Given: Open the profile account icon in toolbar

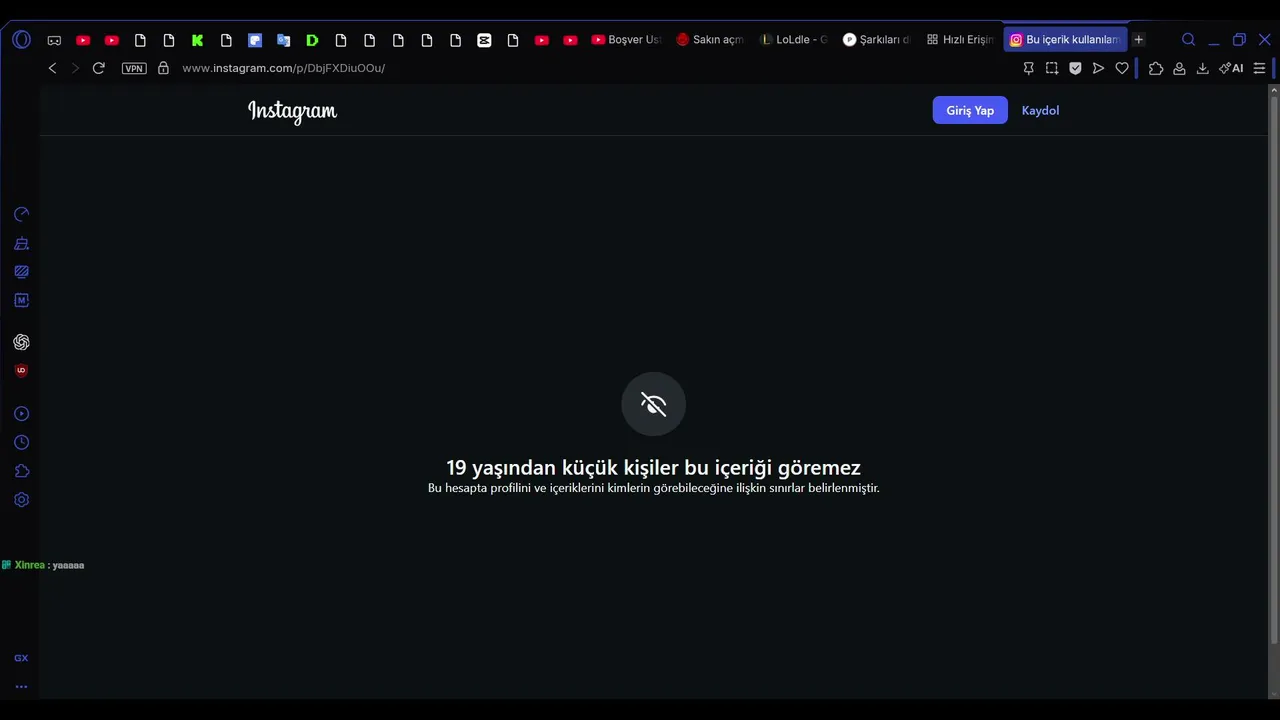Looking at the screenshot, I should tap(1179, 68).
